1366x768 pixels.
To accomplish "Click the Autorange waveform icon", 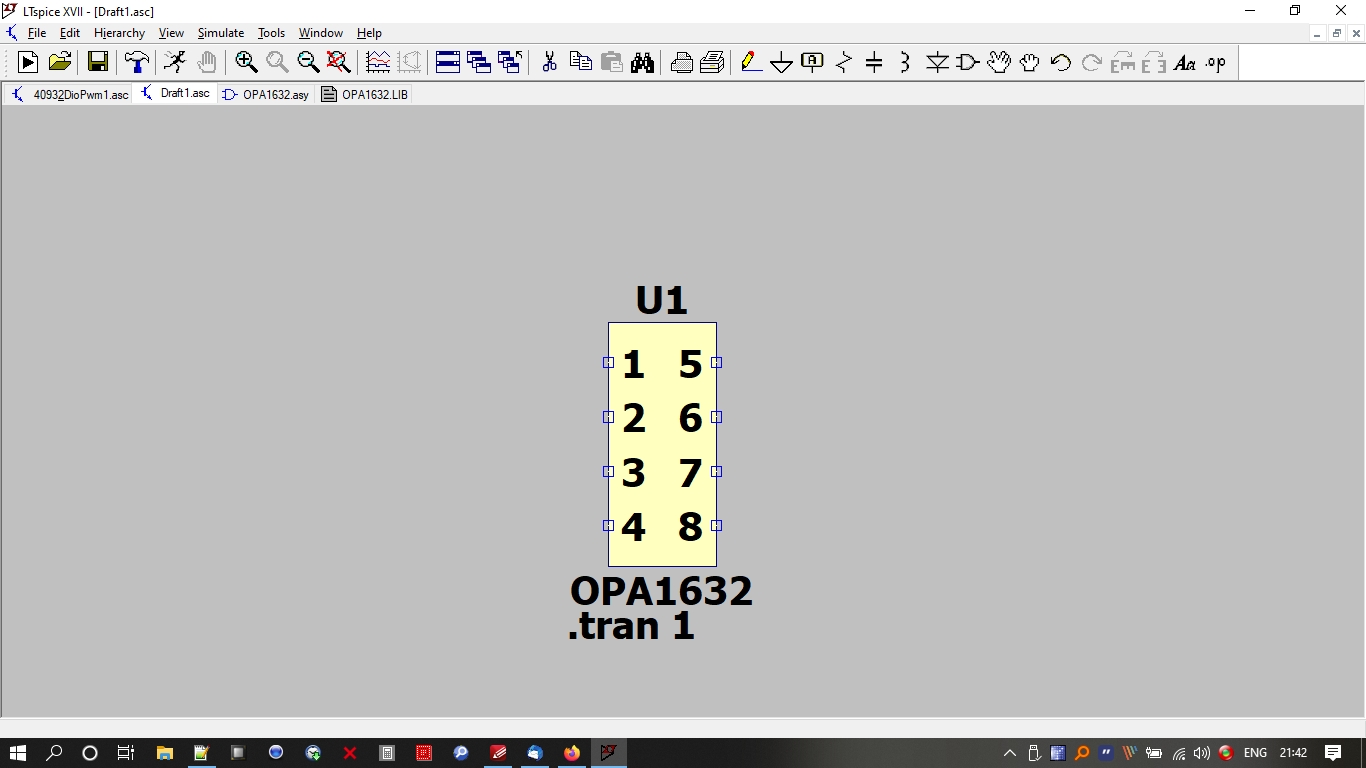I will coord(378,63).
